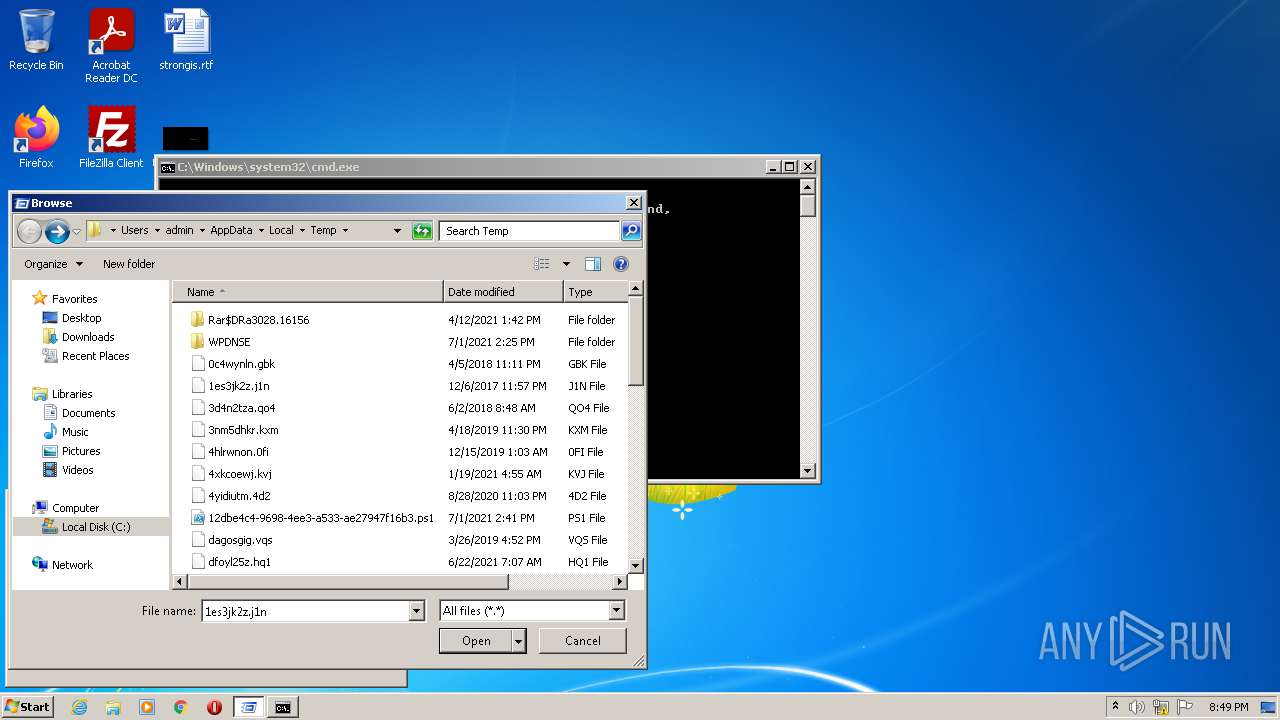Click the volume speaker tray icon
1280x720 pixels.
pyautogui.click(x=1137, y=707)
